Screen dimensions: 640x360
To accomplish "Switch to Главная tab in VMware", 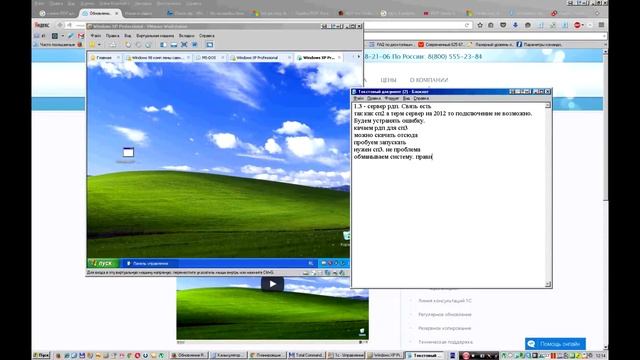I will coord(104,58).
